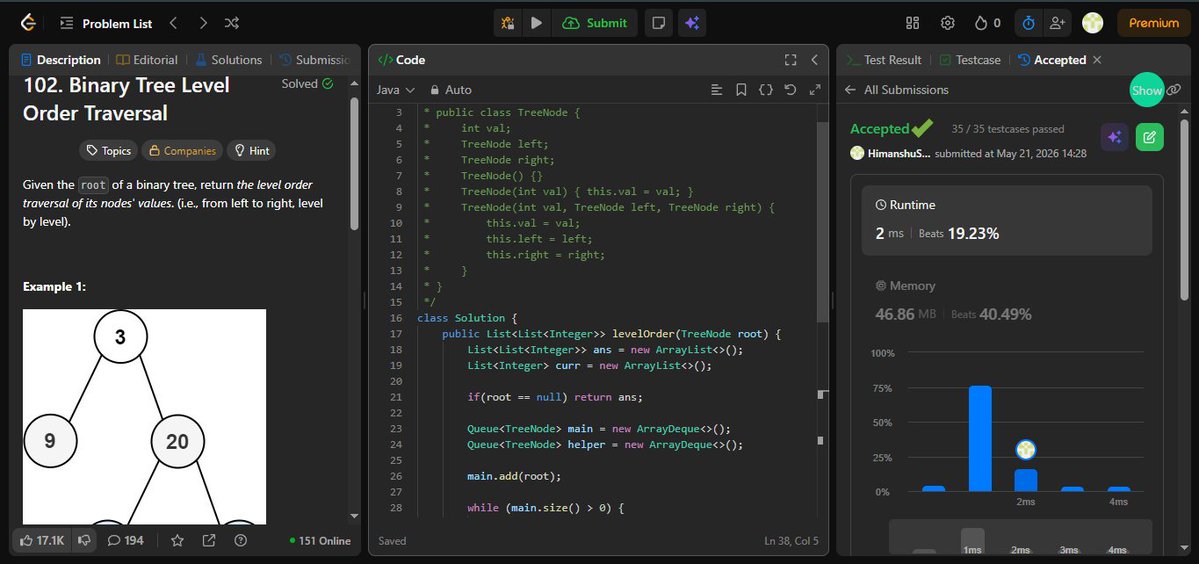The width and height of the screenshot is (1199, 564).
Task: Click the Solved status indicator
Action: click(307, 83)
